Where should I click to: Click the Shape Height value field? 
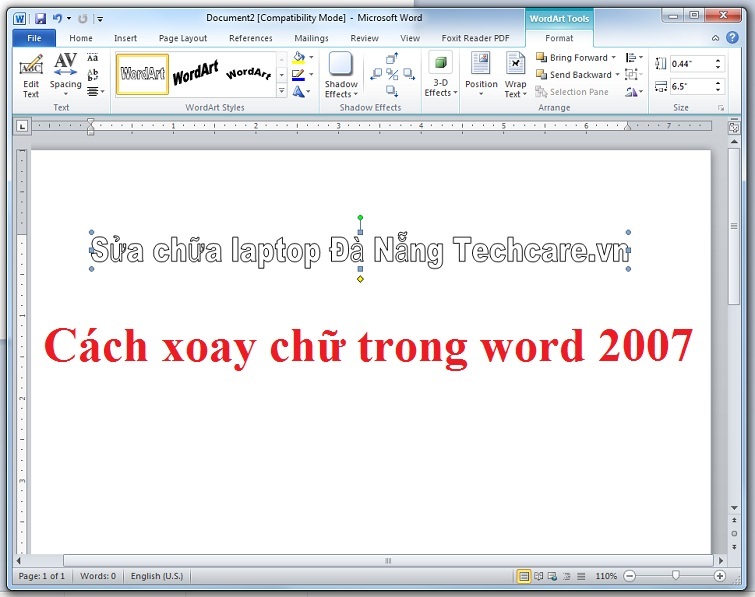691,64
